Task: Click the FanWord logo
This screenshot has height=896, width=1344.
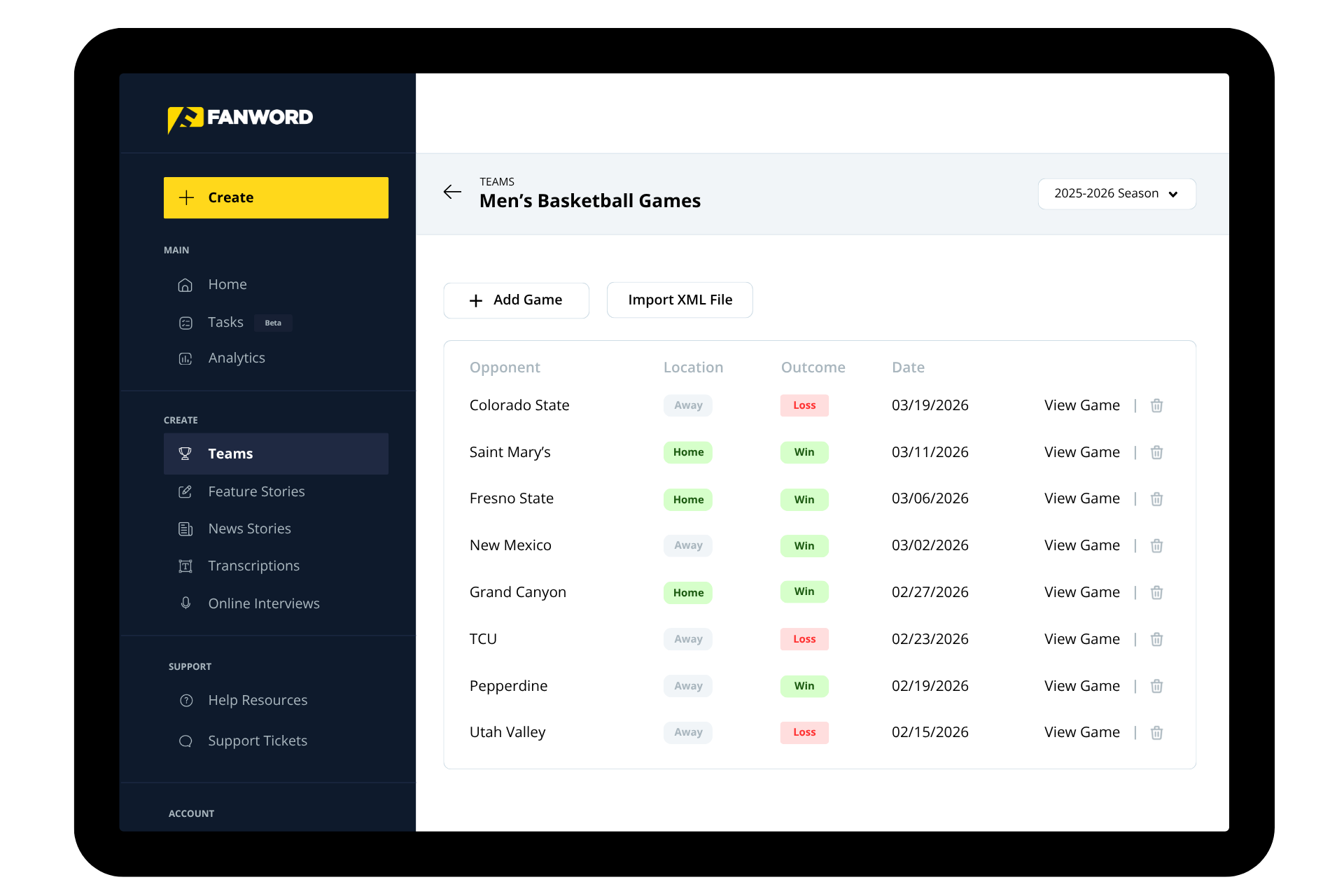Action: click(240, 118)
